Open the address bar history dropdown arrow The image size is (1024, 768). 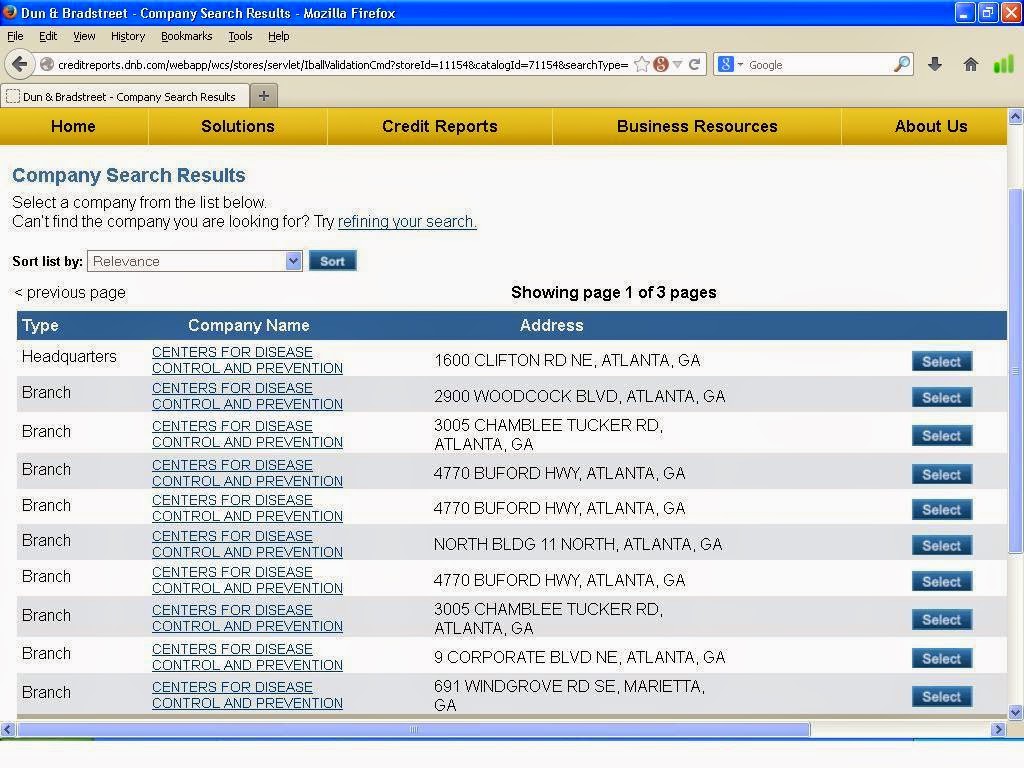(x=678, y=64)
